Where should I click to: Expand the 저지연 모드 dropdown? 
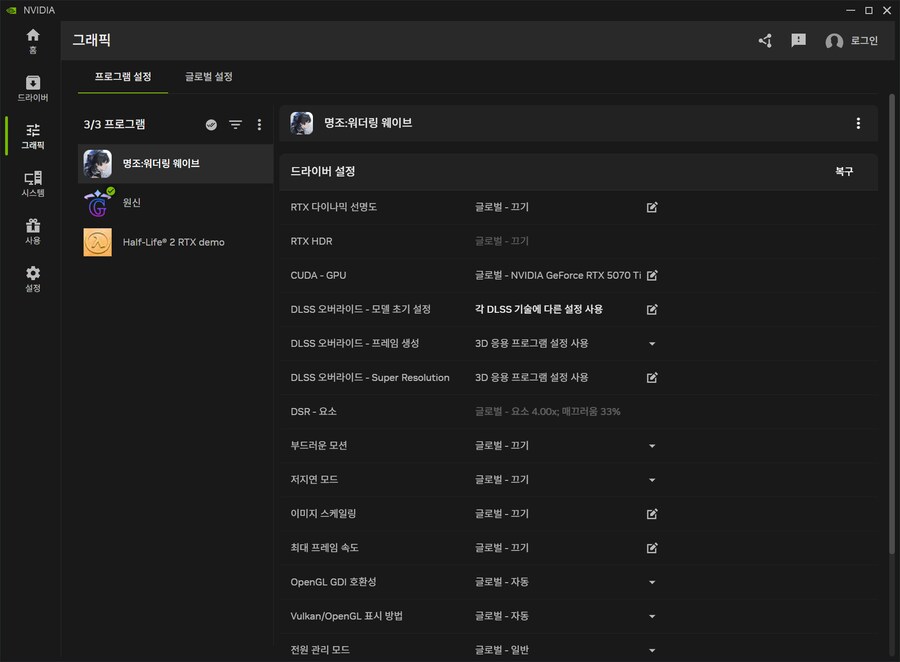pyautogui.click(x=652, y=480)
